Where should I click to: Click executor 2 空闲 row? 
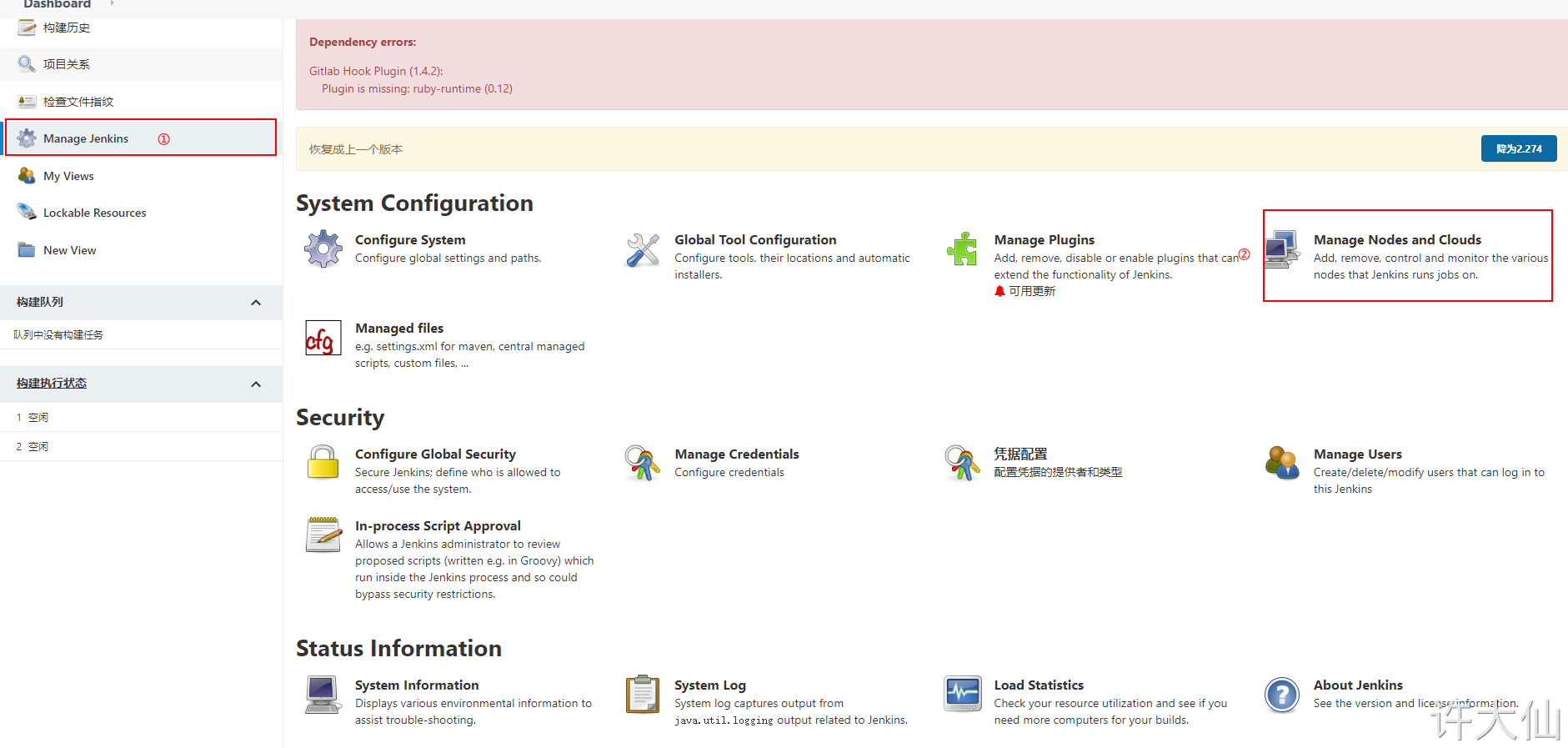click(x=141, y=446)
